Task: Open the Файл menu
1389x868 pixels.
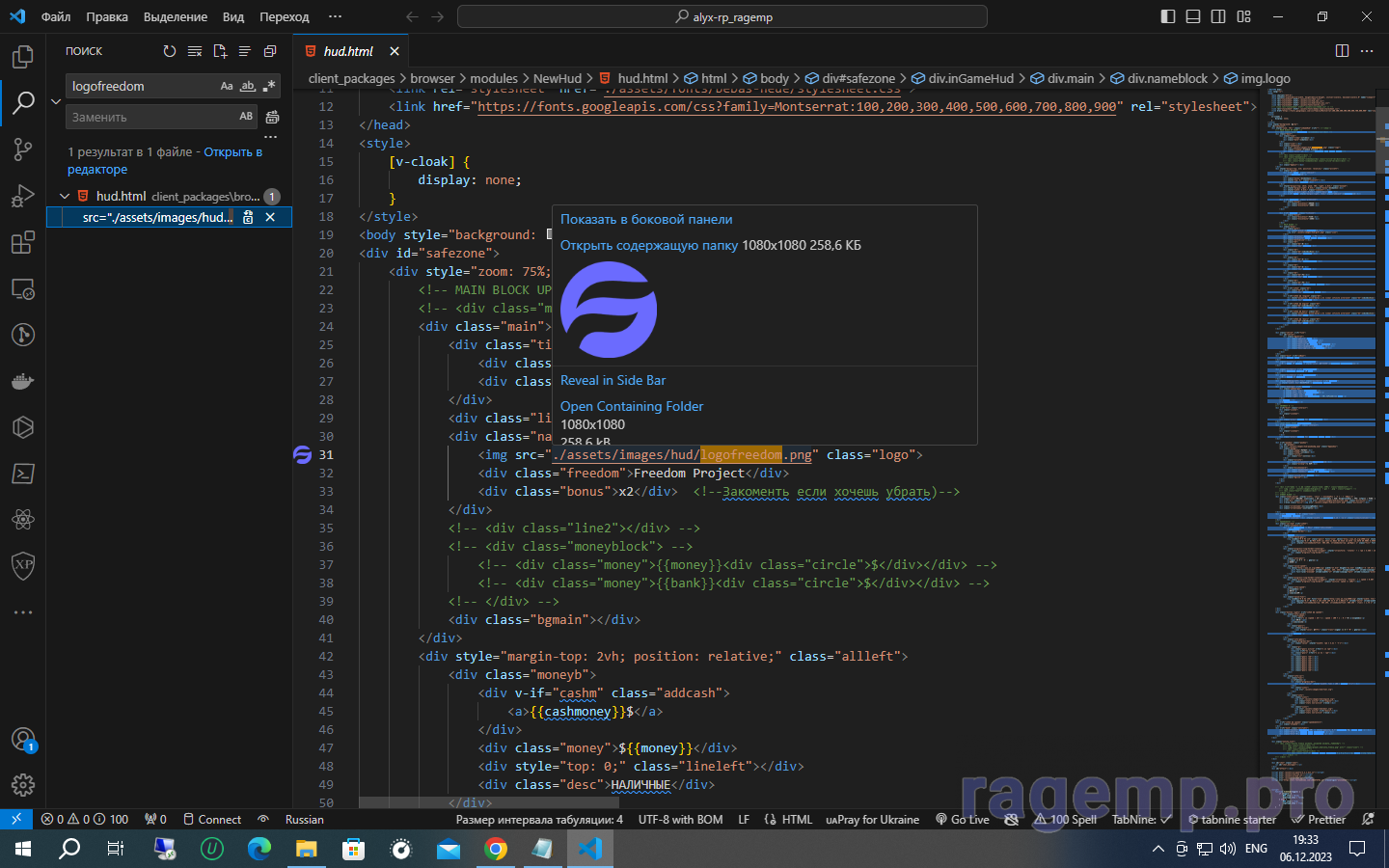Action: (x=56, y=16)
